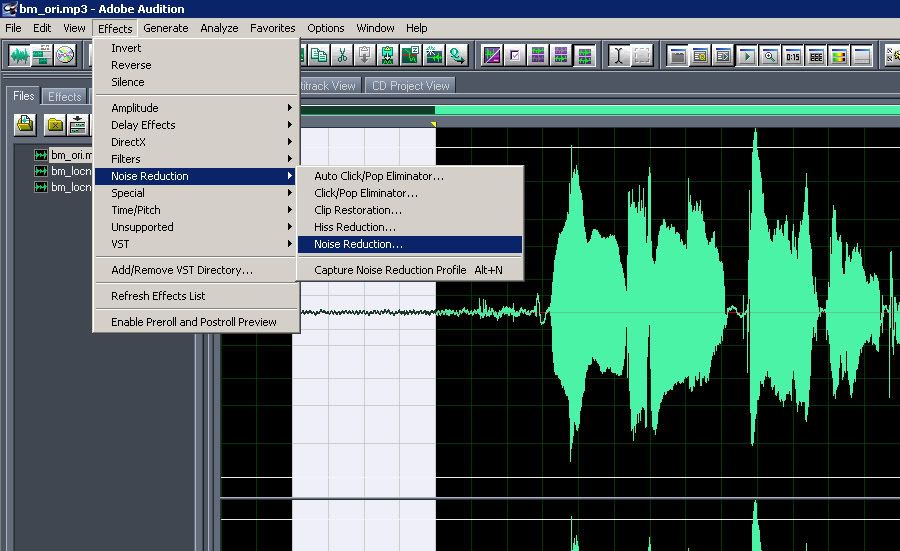Switch to Multitrack view toolbar icon

[x=42, y=56]
